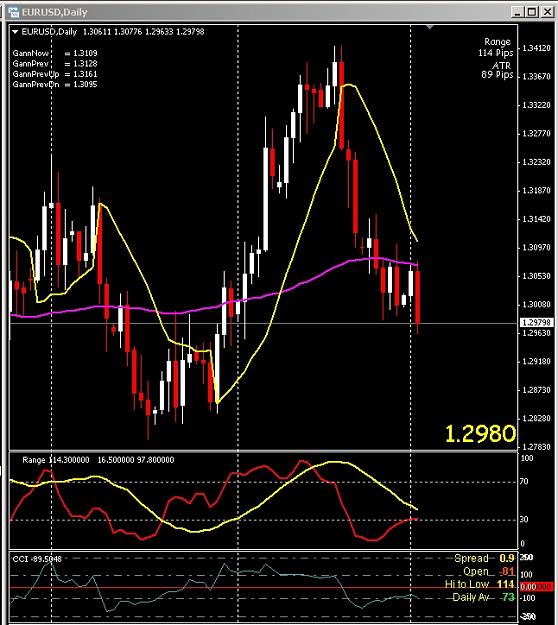
Task: Click the triangle arrow beside EURUSD,Daily label
Action: (x=15, y=31)
